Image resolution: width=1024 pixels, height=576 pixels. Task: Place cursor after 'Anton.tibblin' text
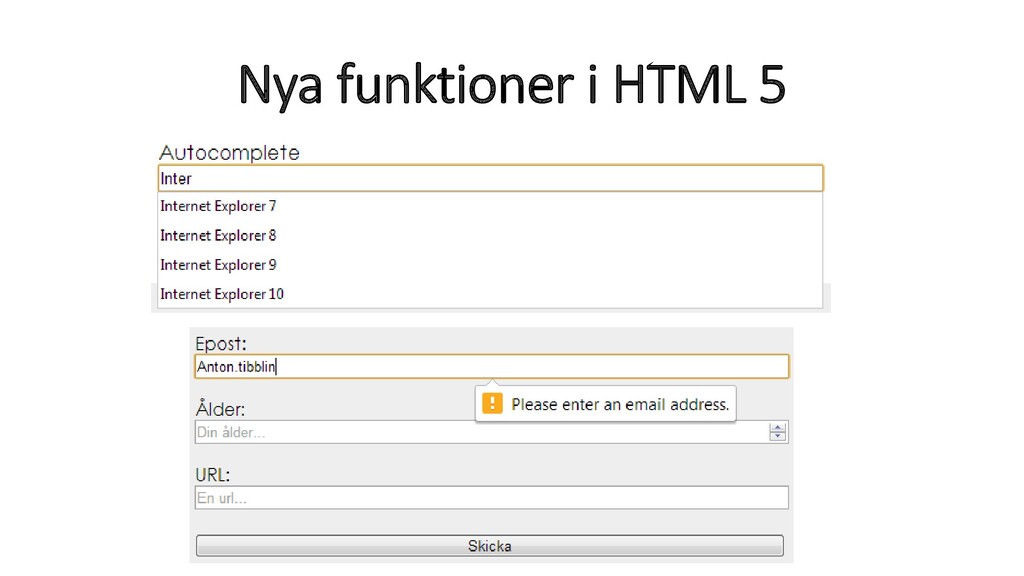277,367
